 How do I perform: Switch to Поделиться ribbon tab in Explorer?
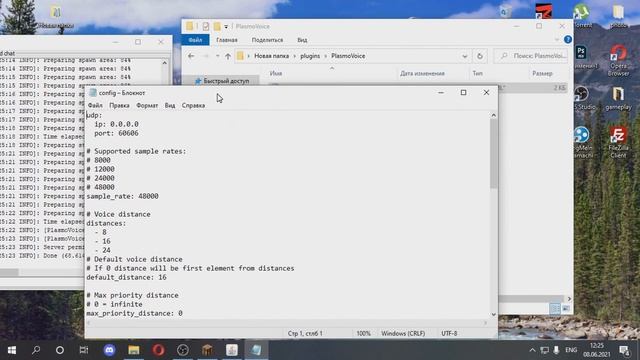tap(267, 40)
